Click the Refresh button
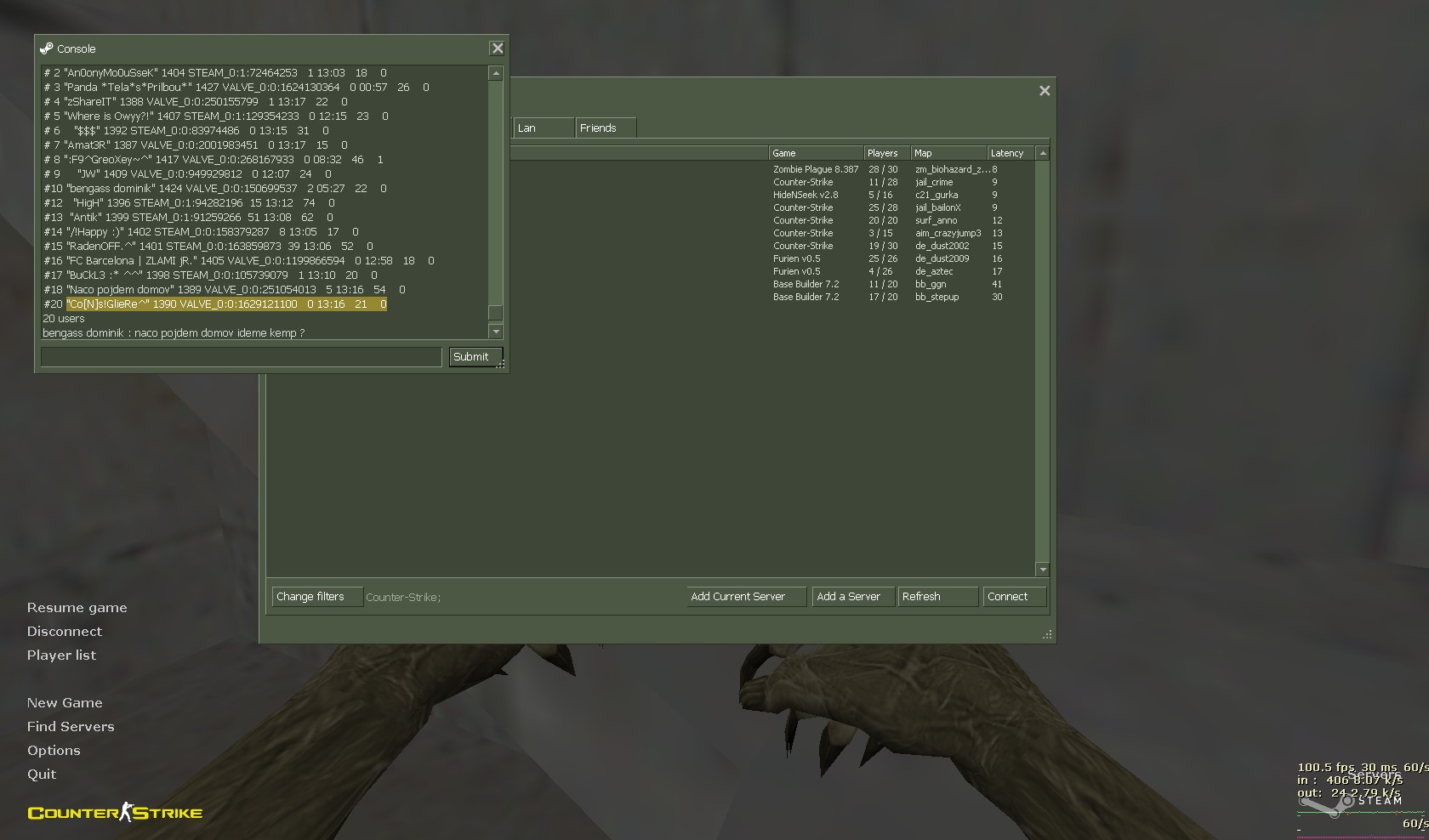The image size is (1429, 840). [937, 597]
